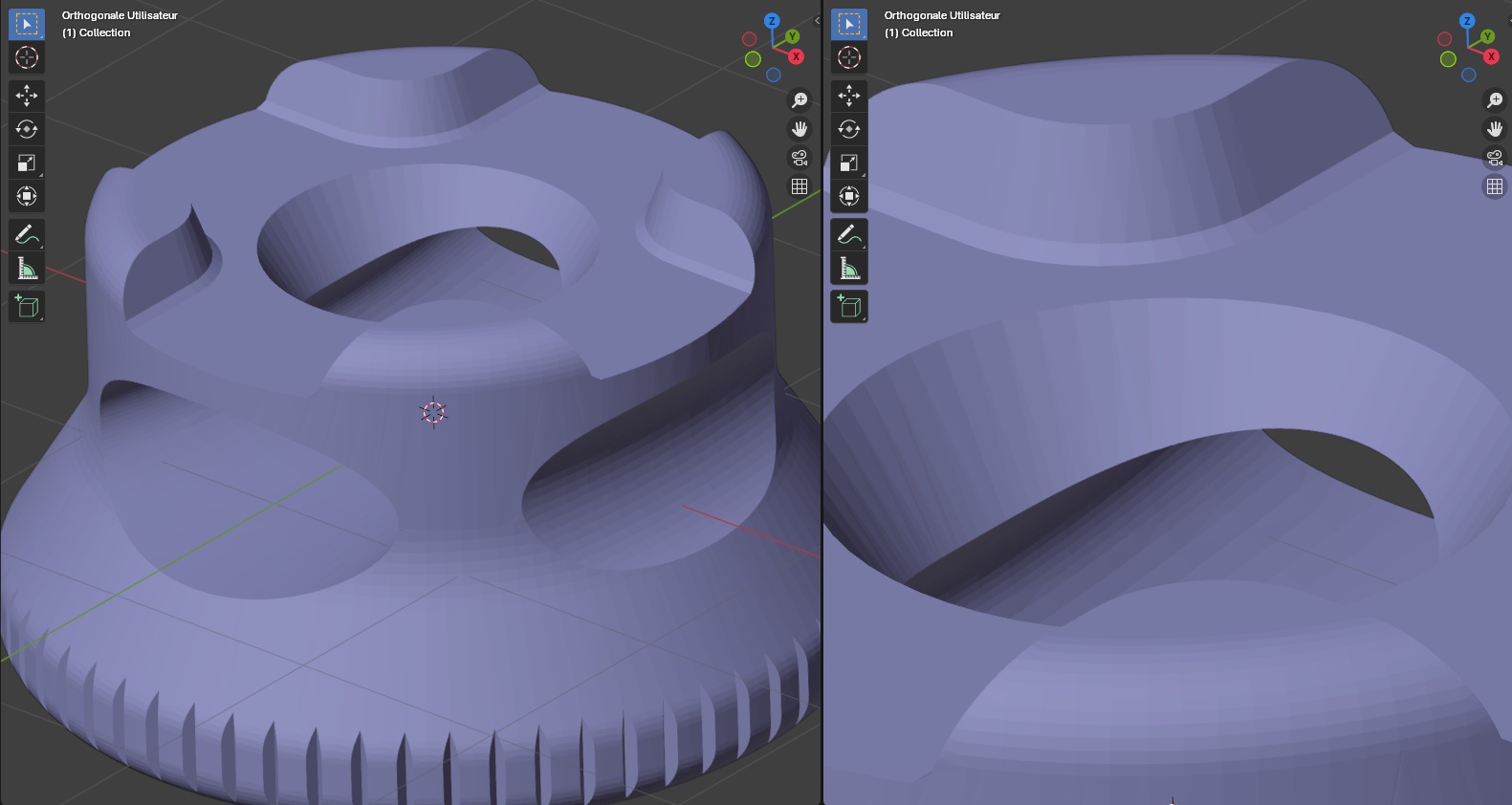Activate the Transform tool in right viewport
Image resolution: width=1512 pixels, height=805 pixels.
coord(849,196)
